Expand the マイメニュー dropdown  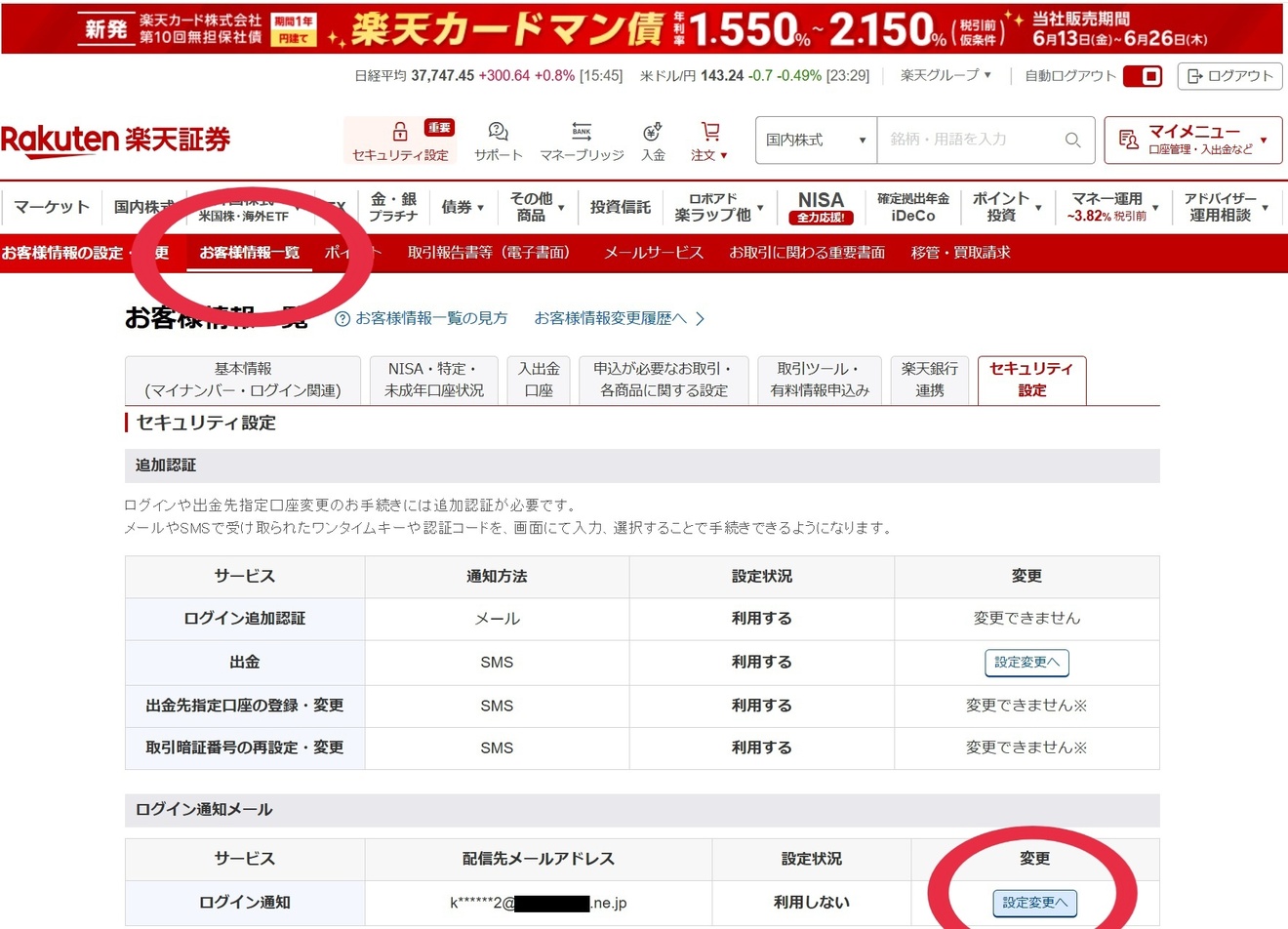1192,140
